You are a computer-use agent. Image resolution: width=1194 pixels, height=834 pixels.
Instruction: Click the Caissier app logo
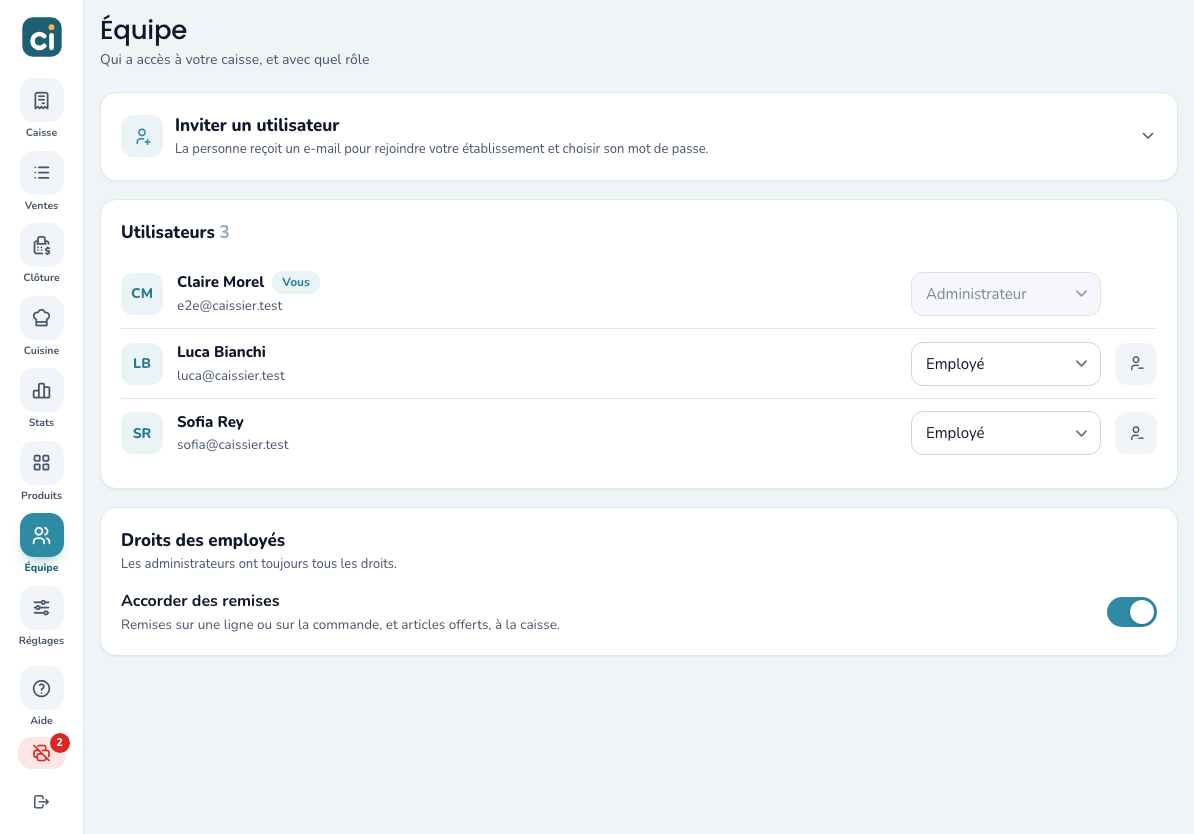[x=42, y=37]
